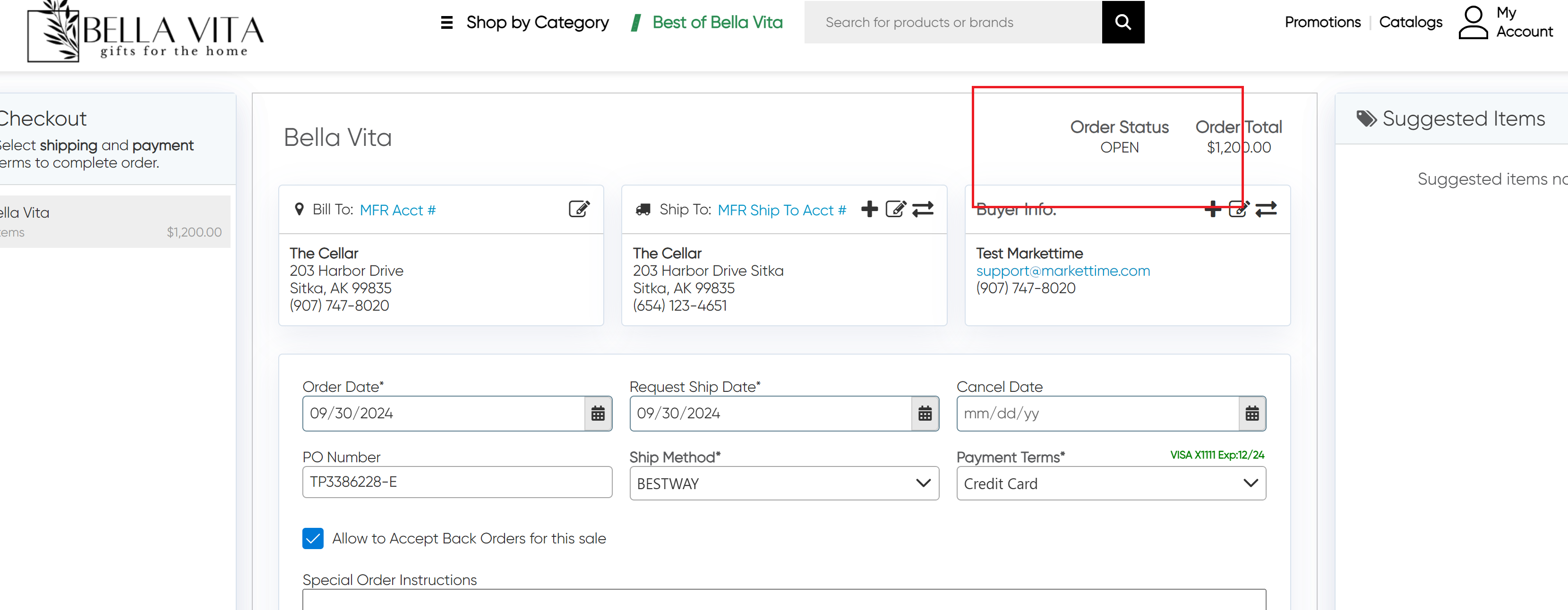This screenshot has height=610, width=1568.
Task: Select the Bella Vita order in Checkout sidebar
Action: (115, 221)
